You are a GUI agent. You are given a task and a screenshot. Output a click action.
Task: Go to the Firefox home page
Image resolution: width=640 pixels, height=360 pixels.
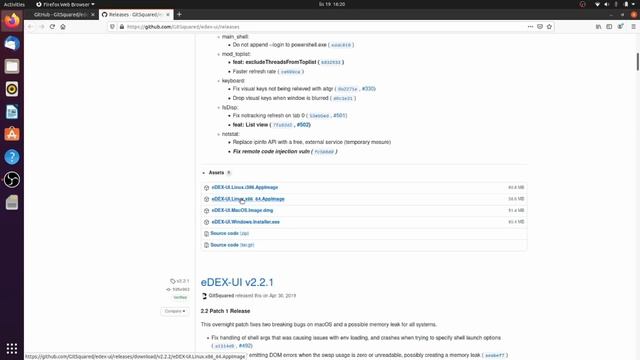63,27
